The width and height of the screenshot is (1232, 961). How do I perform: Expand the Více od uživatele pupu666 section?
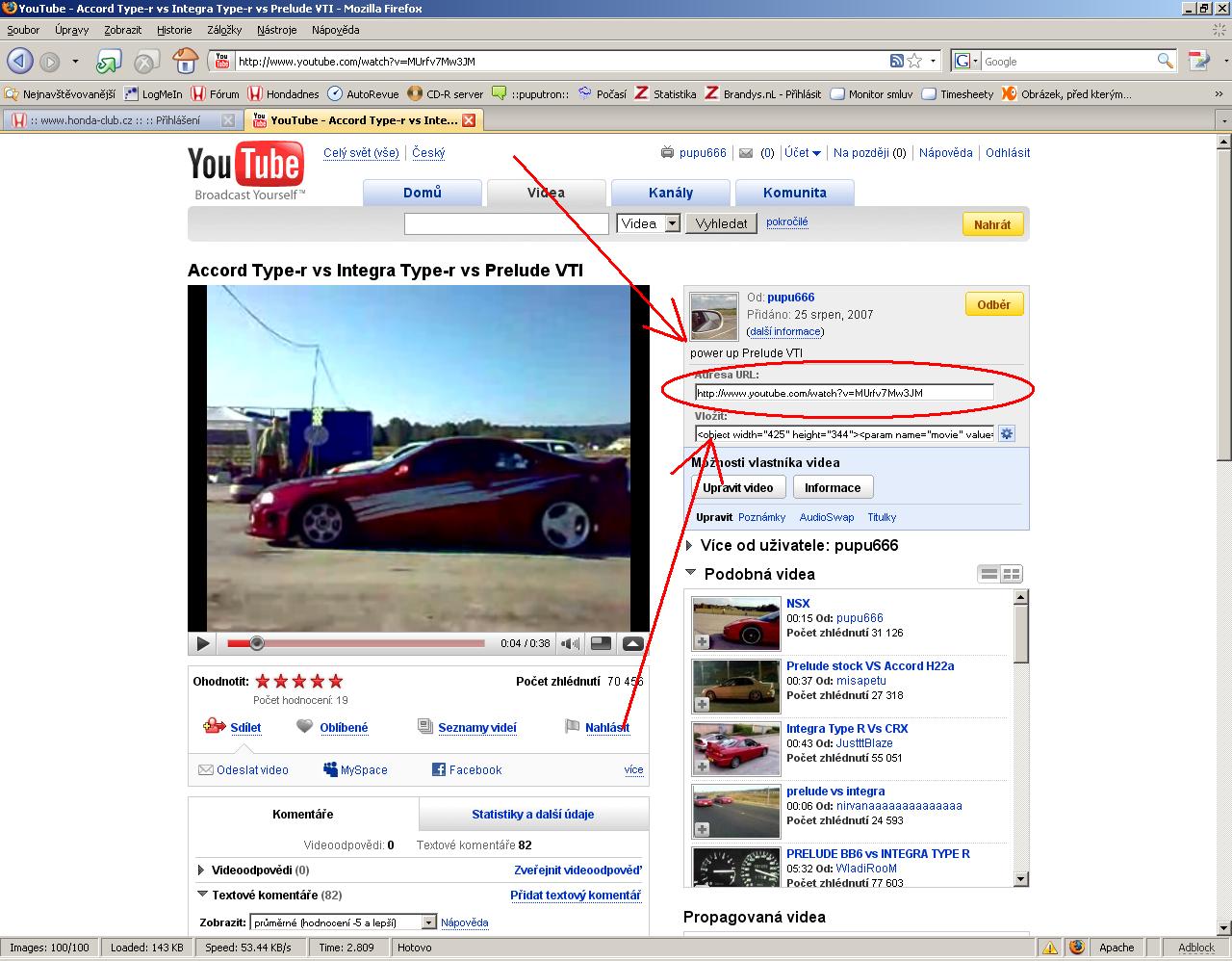click(689, 546)
